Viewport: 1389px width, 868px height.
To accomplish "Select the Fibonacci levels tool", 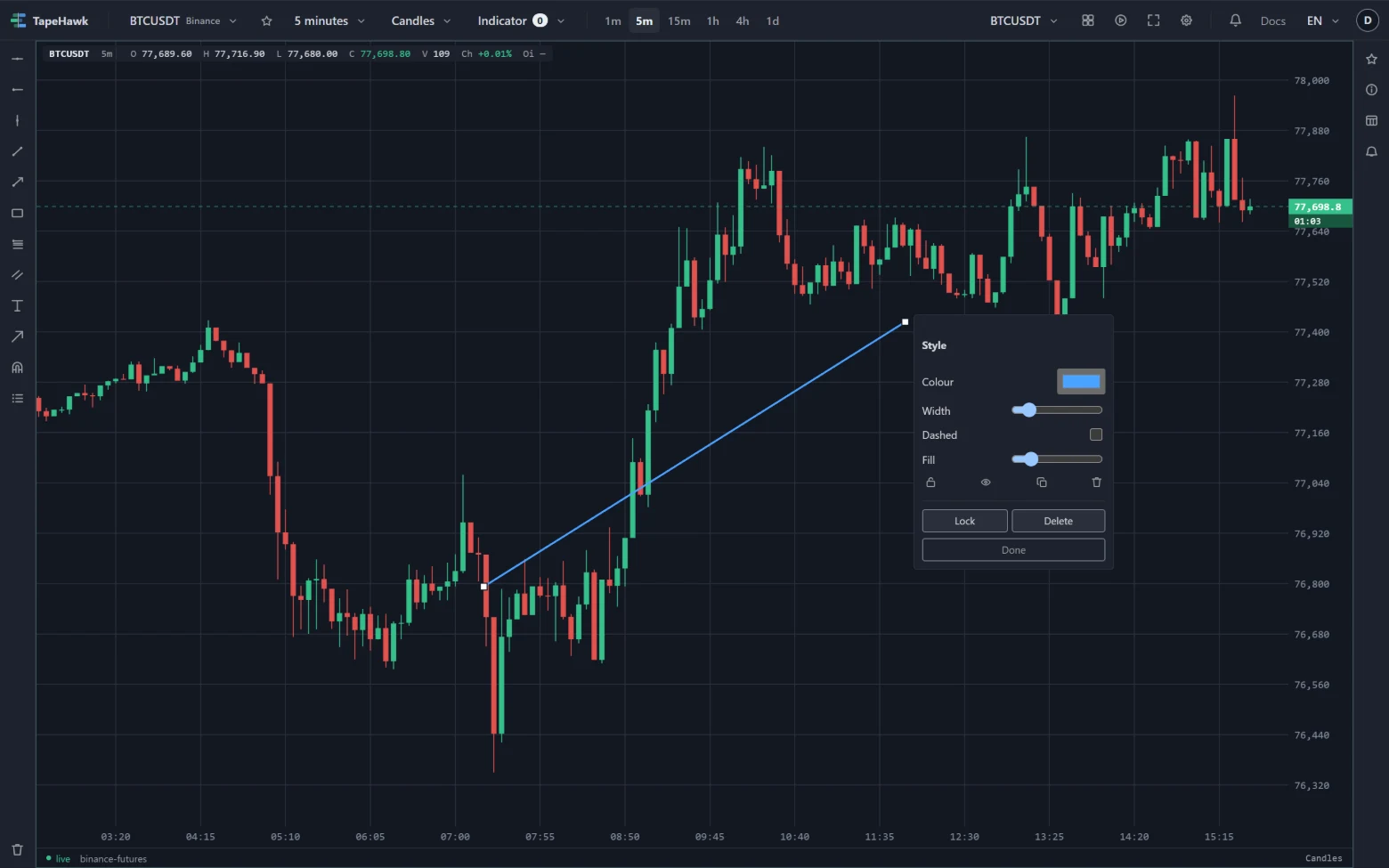I will click(x=17, y=244).
